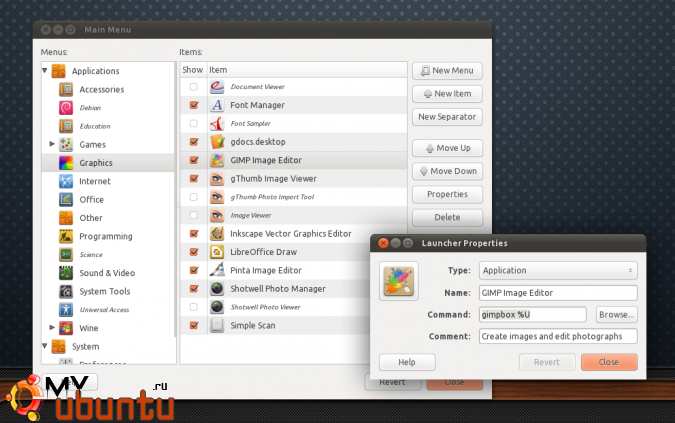Select the Sound & Video menu category
The height and width of the screenshot is (423, 675).
(x=107, y=273)
